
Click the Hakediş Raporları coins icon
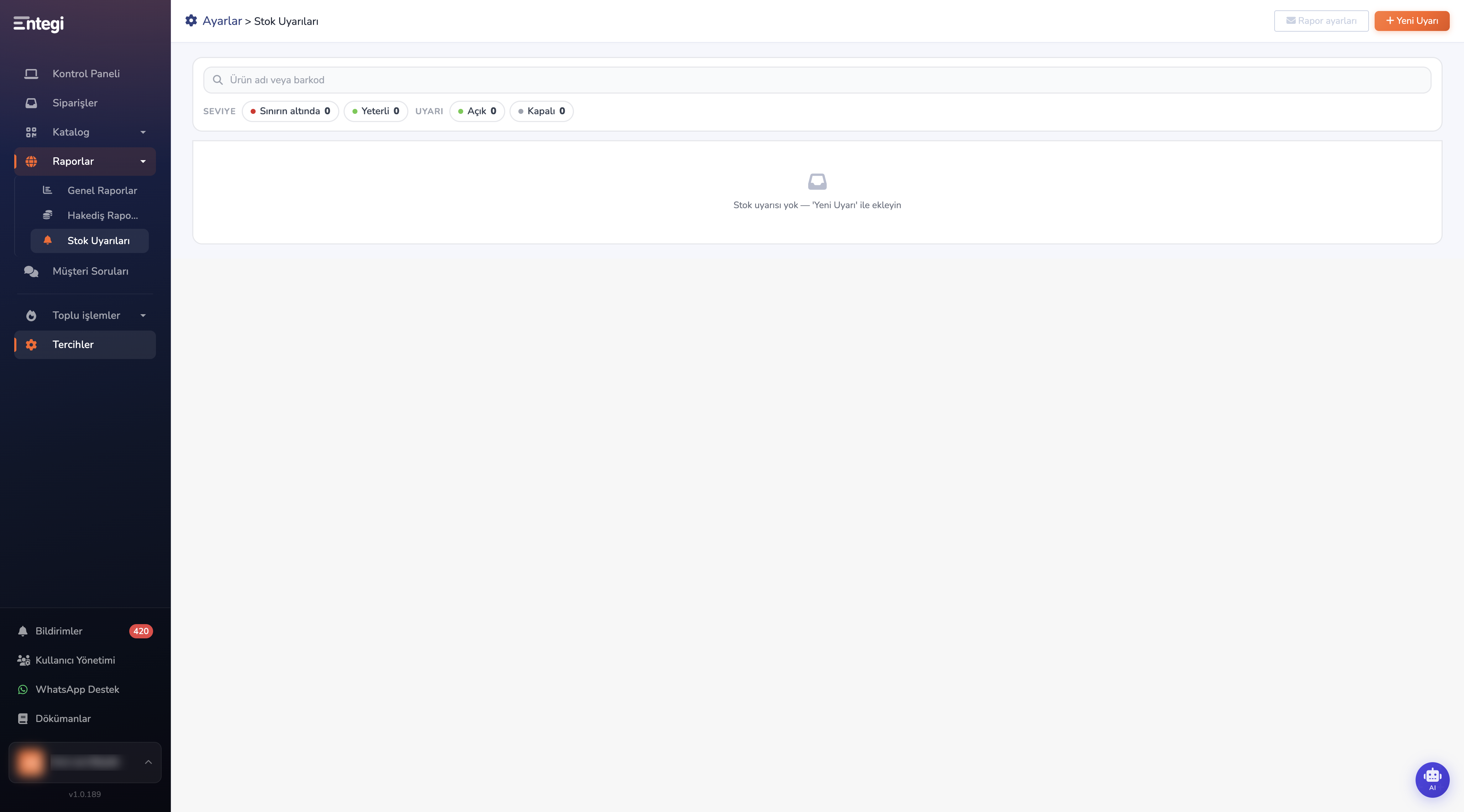48,215
